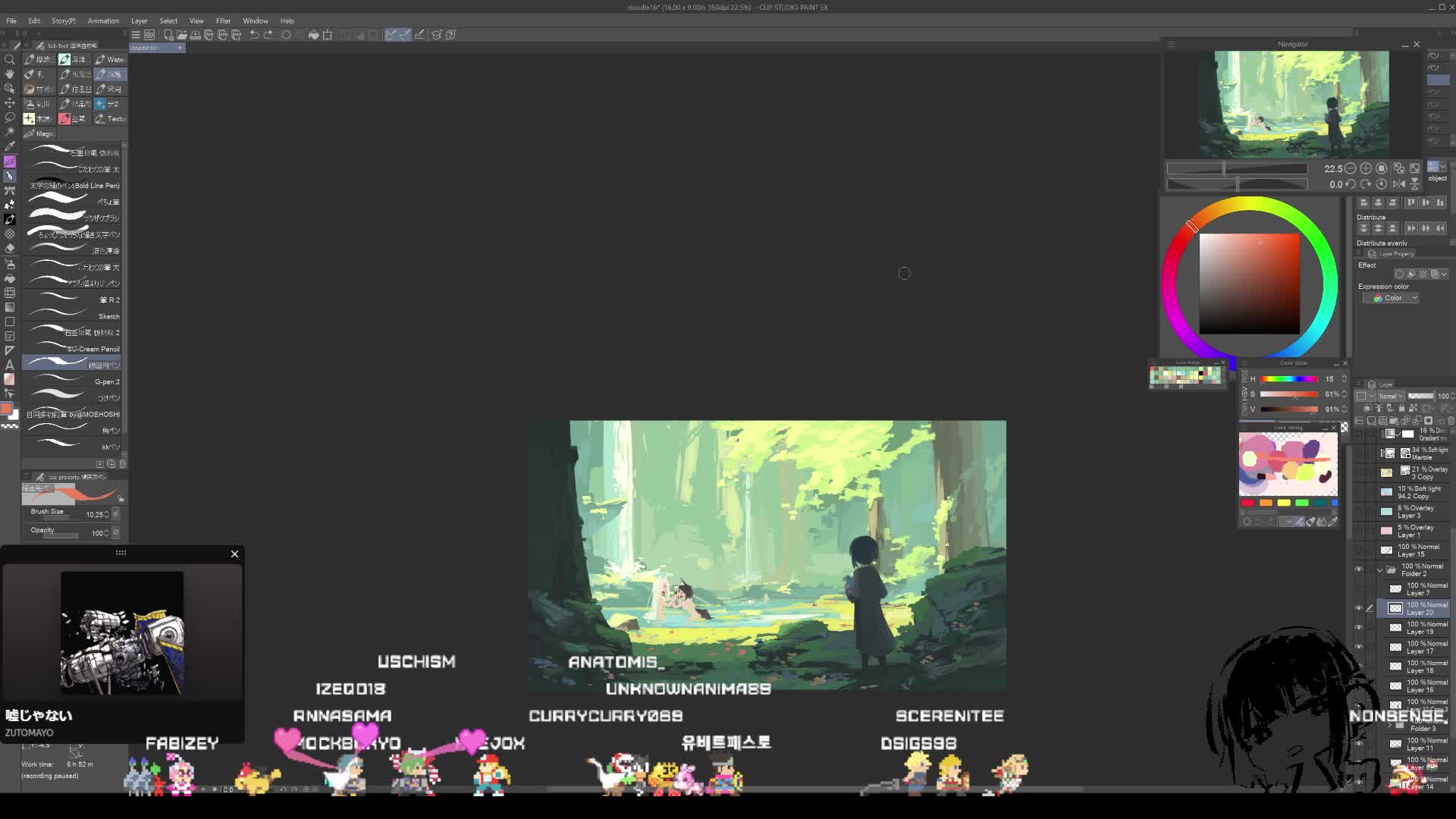
Task: Select the G-pen brush
Action: 73,381
